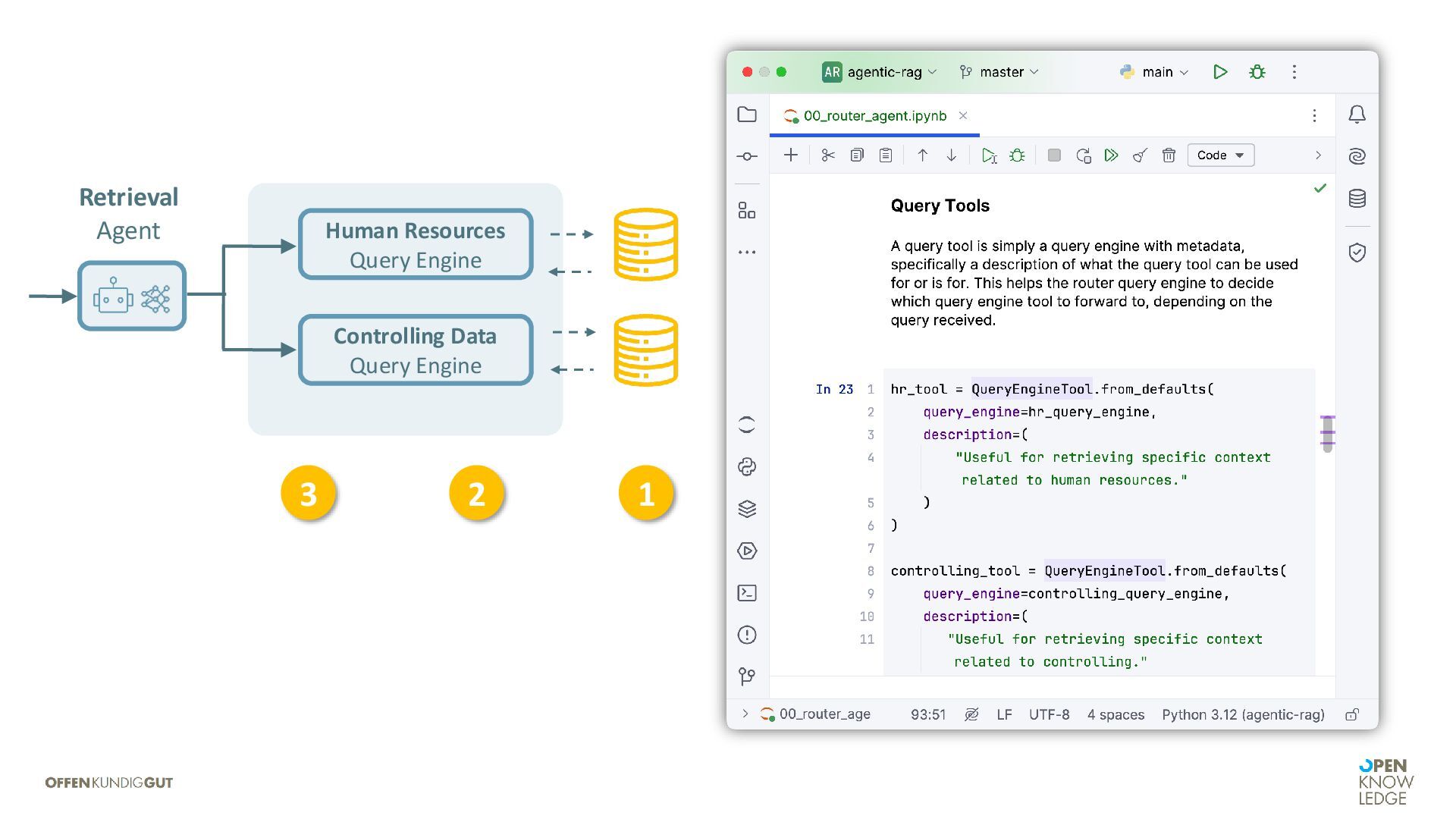Click the UTF-8 encoding status widget
This screenshot has width=1456, height=819.
pyautogui.click(x=1049, y=714)
